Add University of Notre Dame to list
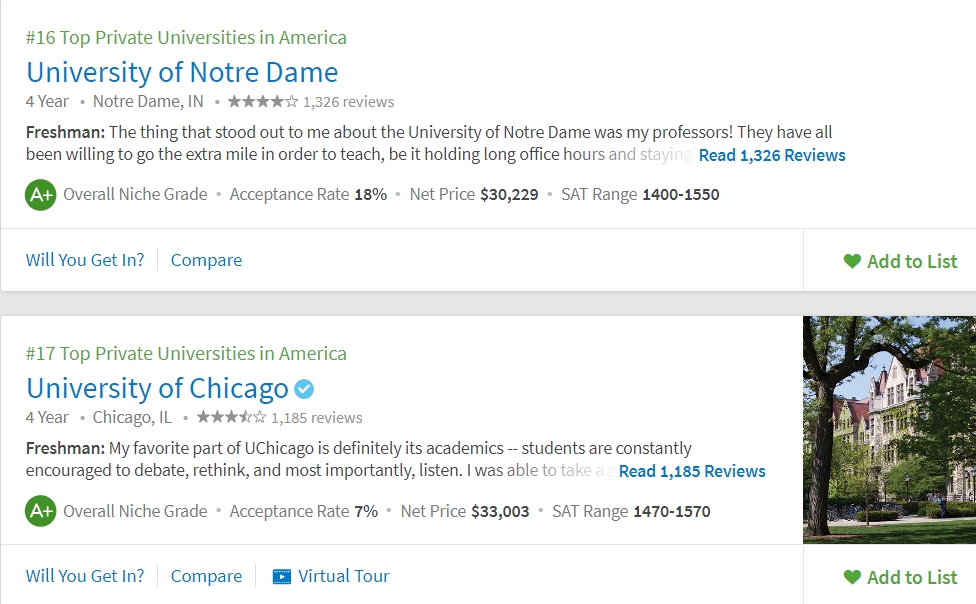Screen dimensions: 976x604 (x=900, y=262)
